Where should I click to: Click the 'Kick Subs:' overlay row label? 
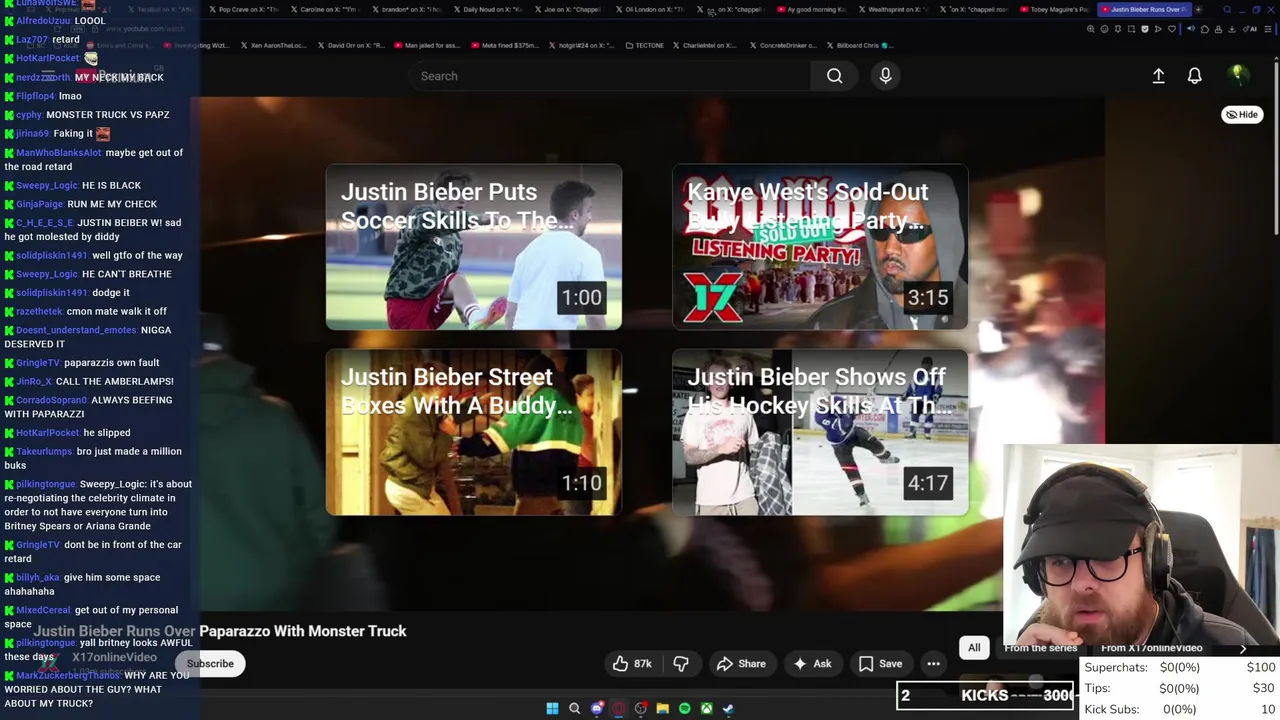[1112, 709]
